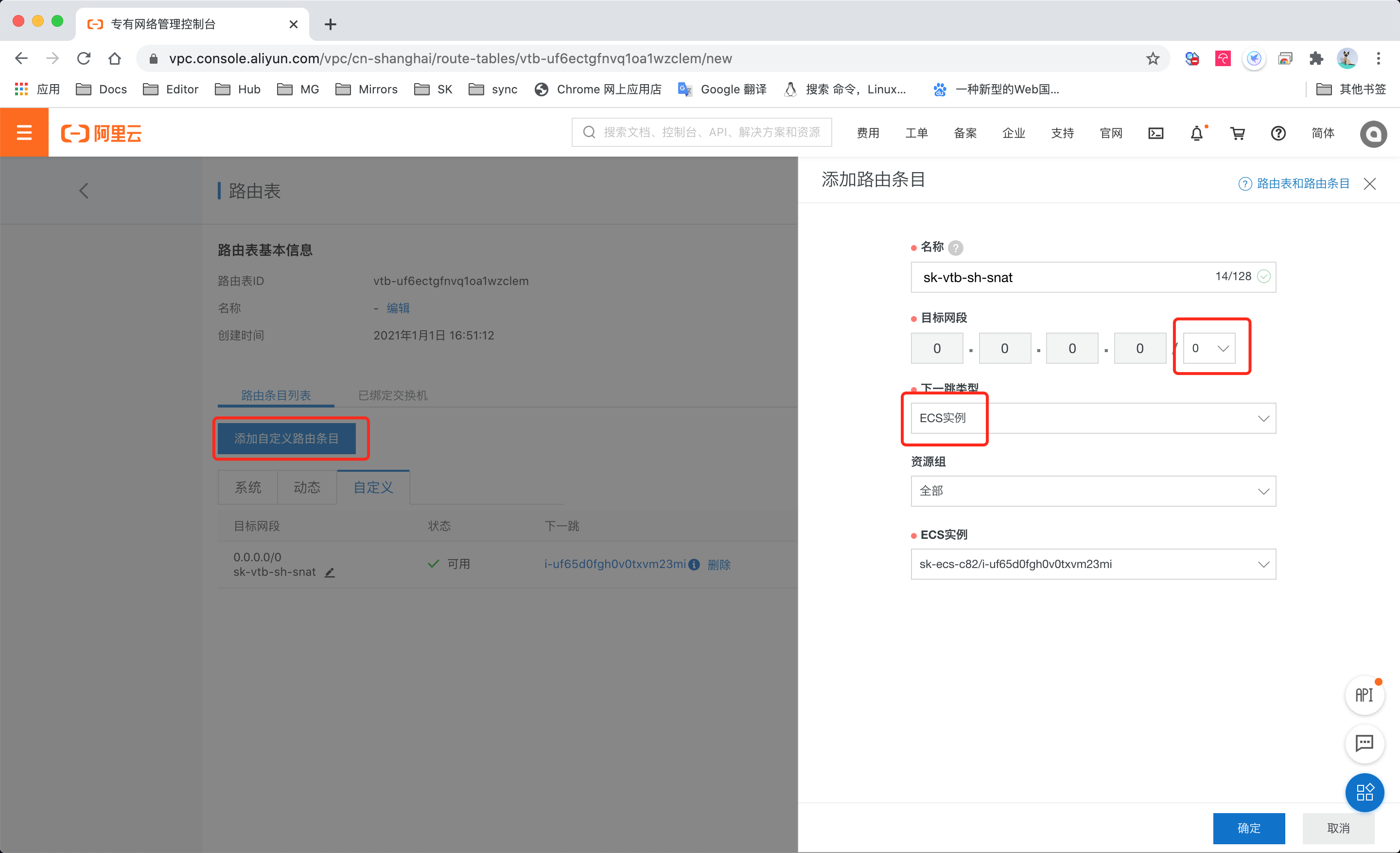Open the Chrome profile avatar
Image resolution: width=1400 pixels, height=853 pixels.
point(1347,58)
